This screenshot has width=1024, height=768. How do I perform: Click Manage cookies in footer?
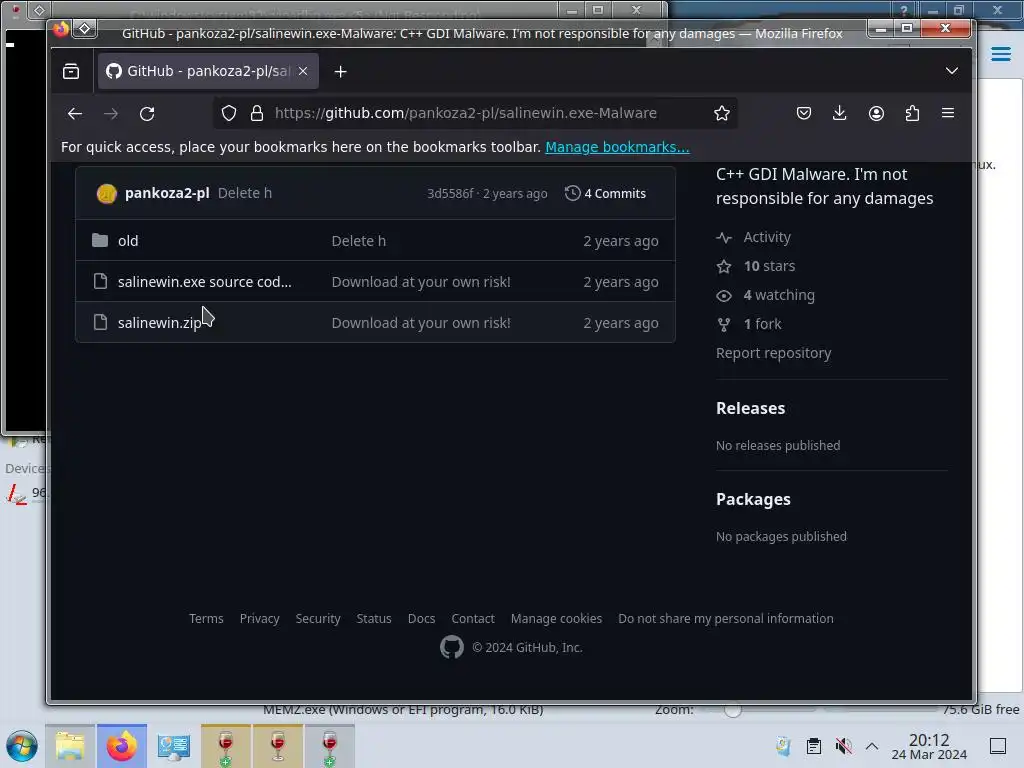[556, 618]
